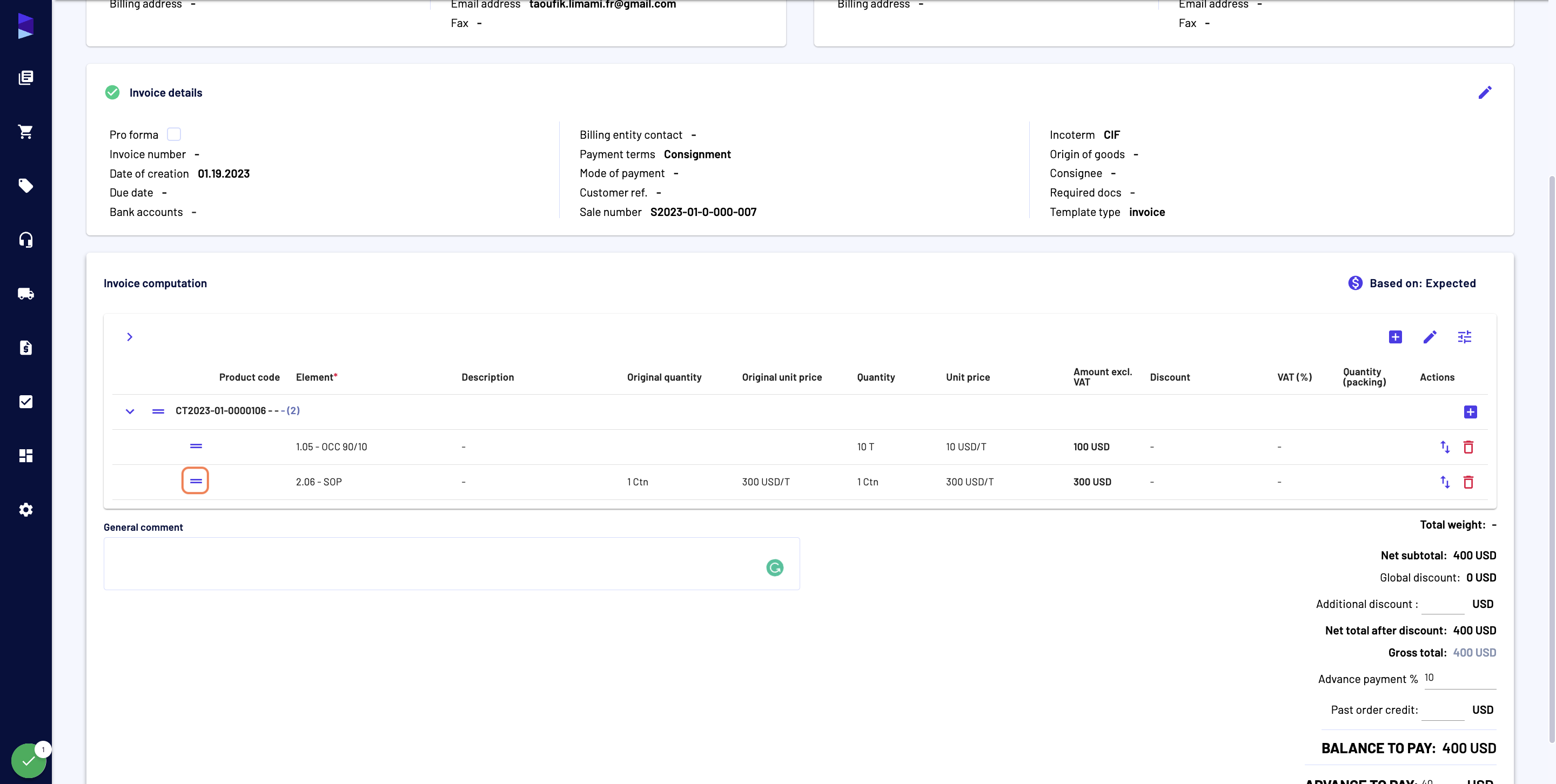Click the drag handle of 2.06 - SOP
This screenshot has height=784, width=1556.
click(x=195, y=481)
